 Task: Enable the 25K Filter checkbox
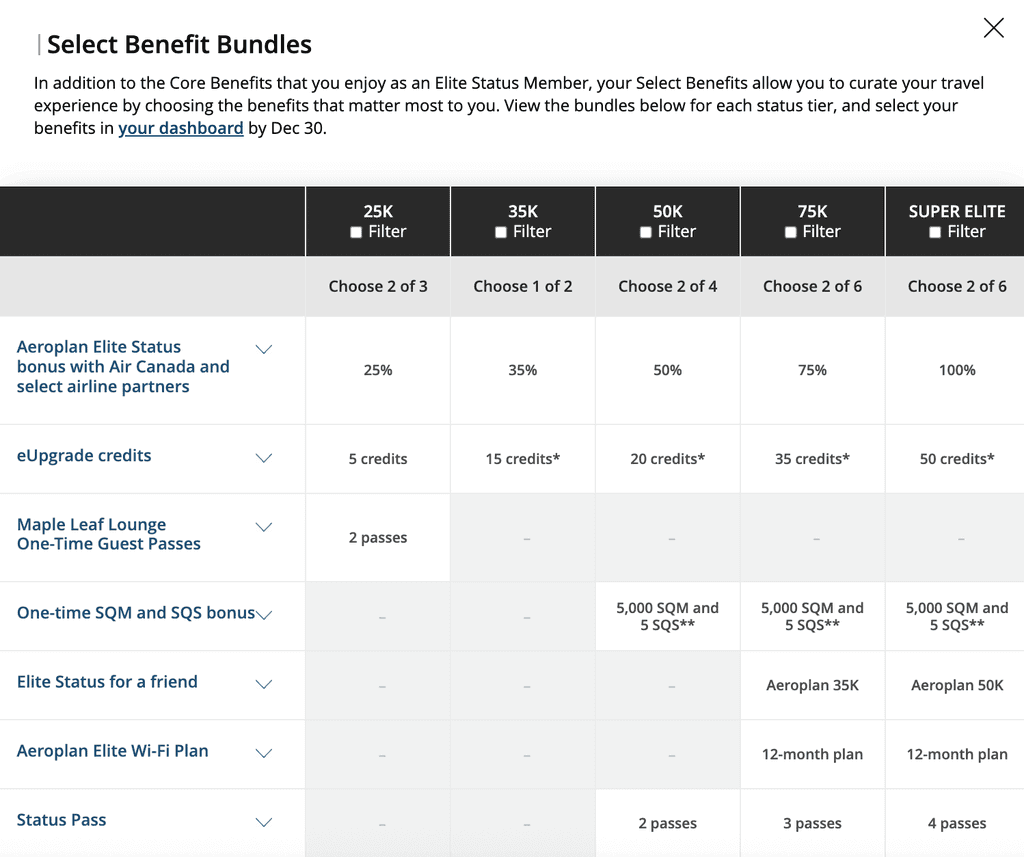point(355,232)
